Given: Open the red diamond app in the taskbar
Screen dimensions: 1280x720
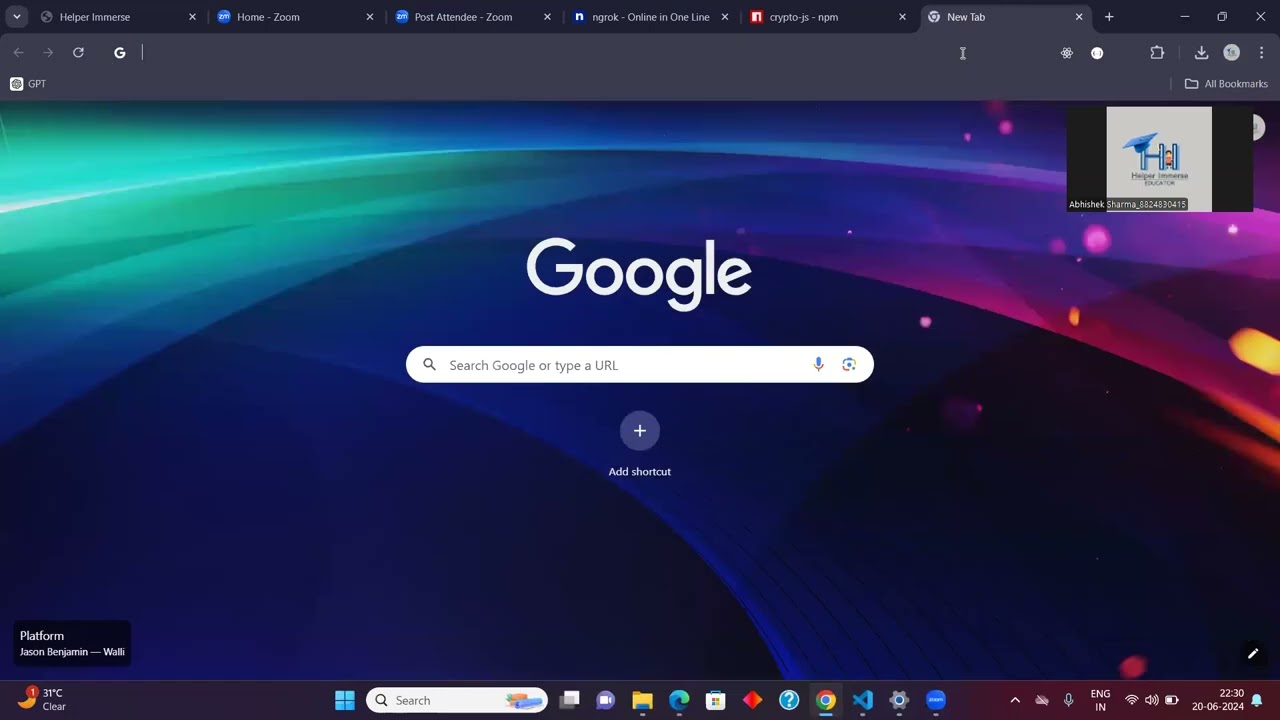Looking at the screenshot, I should click(752, 700).
